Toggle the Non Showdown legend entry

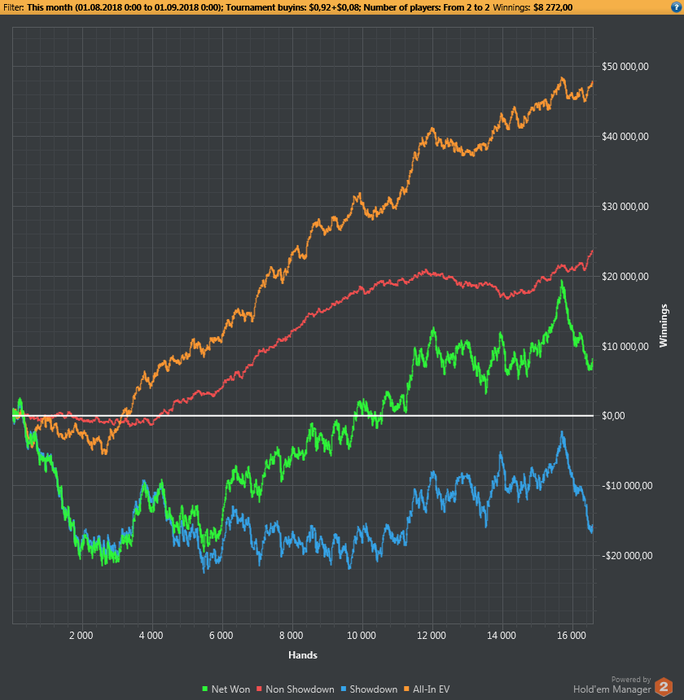click(295, 689)
